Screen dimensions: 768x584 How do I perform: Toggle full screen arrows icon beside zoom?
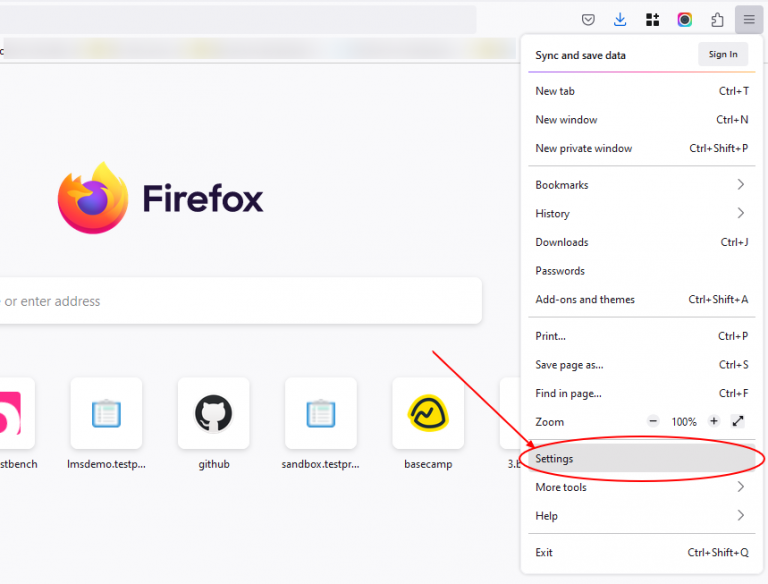click(739, 422)
